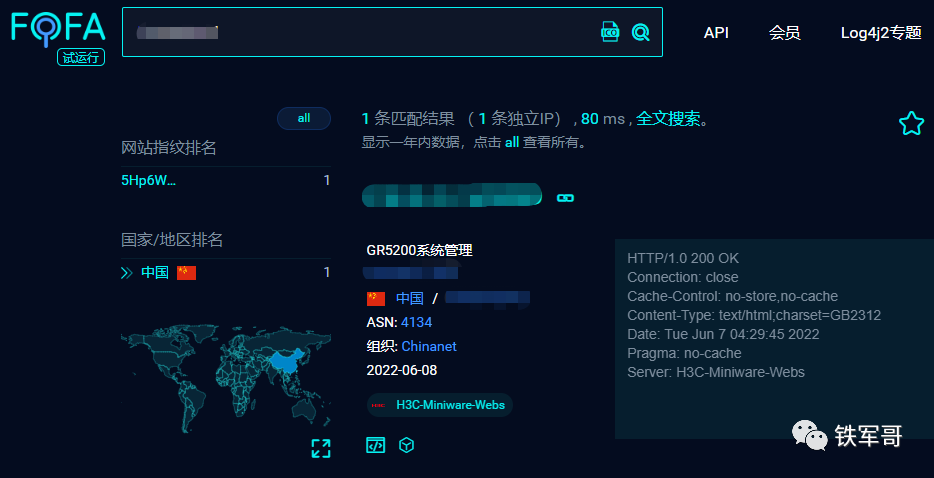934x478 pixels.
Task: Click the China flag in result card
Action: (x=376, y=298)
